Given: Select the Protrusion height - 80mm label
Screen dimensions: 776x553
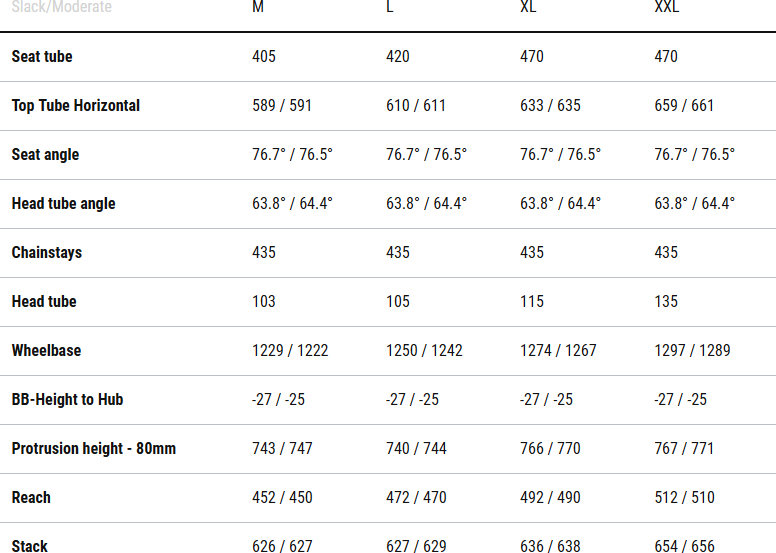Looking at the screenshot, I should [93, 448].
